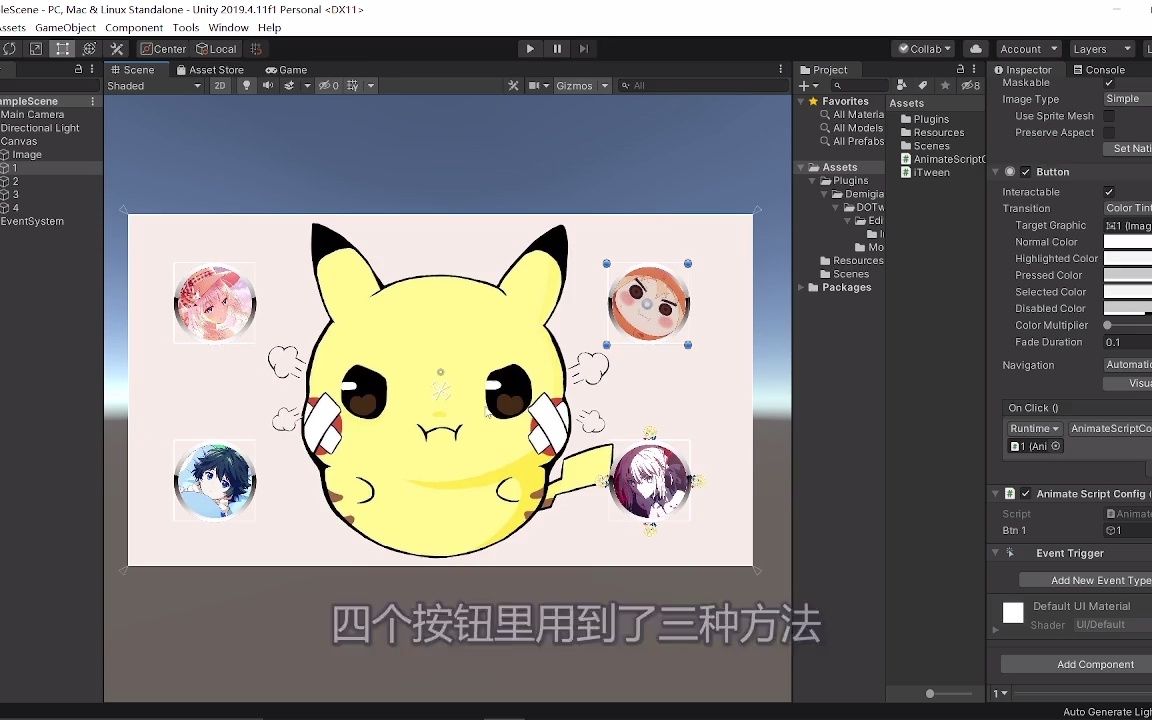
Task: Open the GameObject menu
Action: [67, 27]
